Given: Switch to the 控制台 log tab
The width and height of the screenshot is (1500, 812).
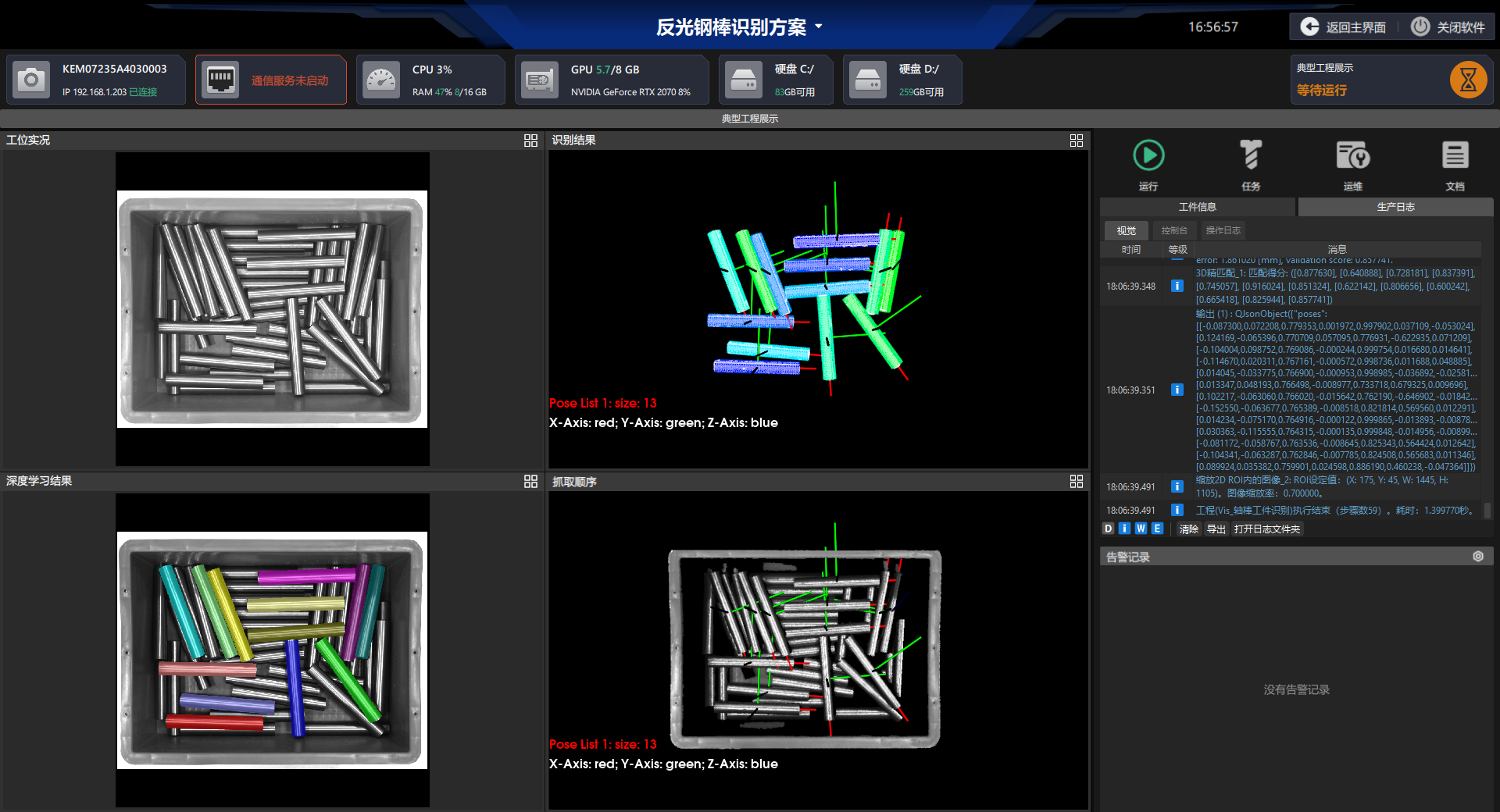Looking at the screenshot, I should point(1173,230).
